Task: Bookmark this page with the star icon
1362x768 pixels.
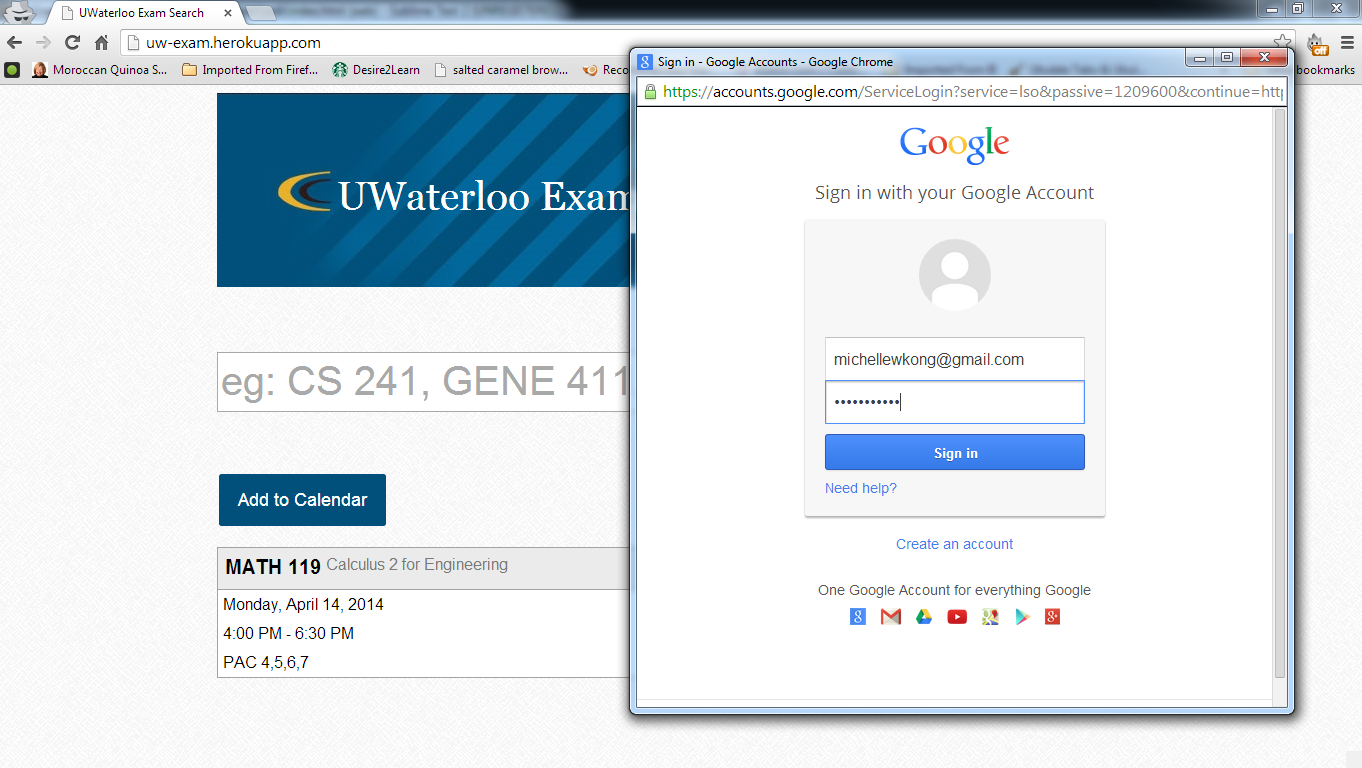Action: [x=1282, y=43]
